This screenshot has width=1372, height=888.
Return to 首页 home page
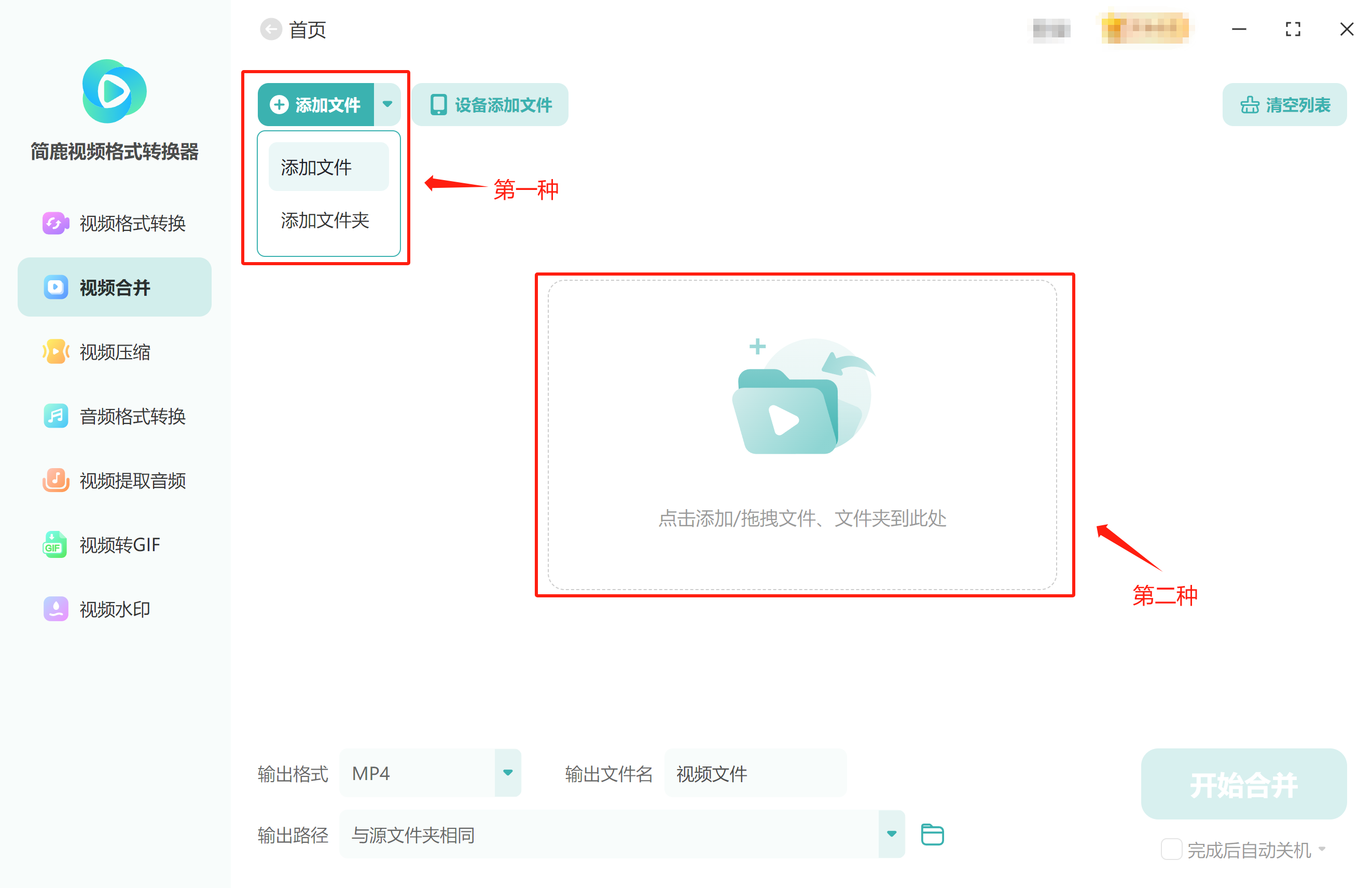(307, 30)
